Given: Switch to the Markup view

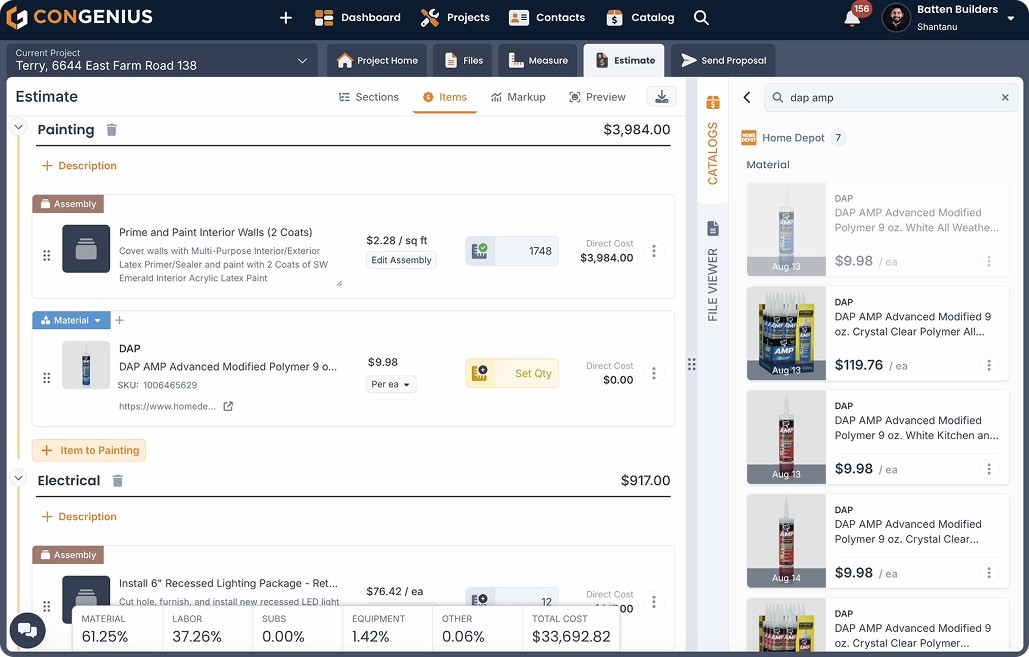Looking at the screenshot, I should pos(518,97).
